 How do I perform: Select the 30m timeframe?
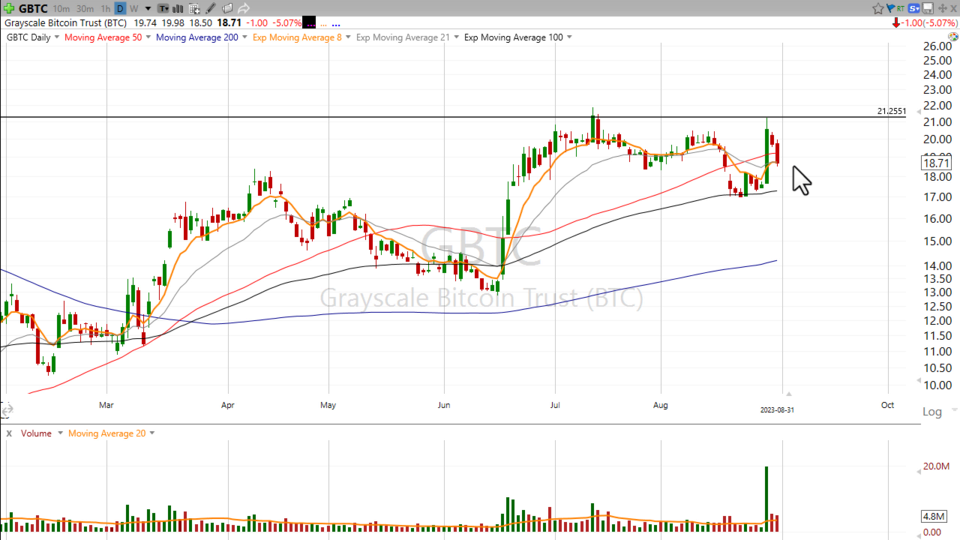click(84, 9)
